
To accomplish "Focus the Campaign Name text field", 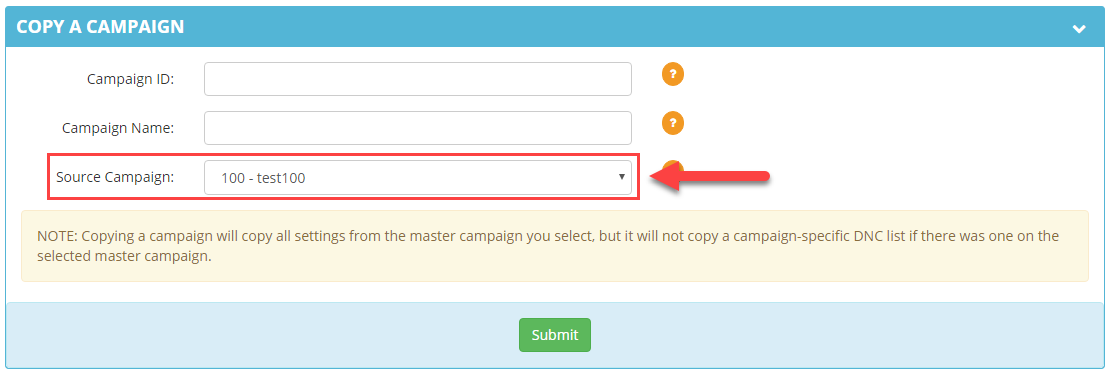I will (418, 127).
